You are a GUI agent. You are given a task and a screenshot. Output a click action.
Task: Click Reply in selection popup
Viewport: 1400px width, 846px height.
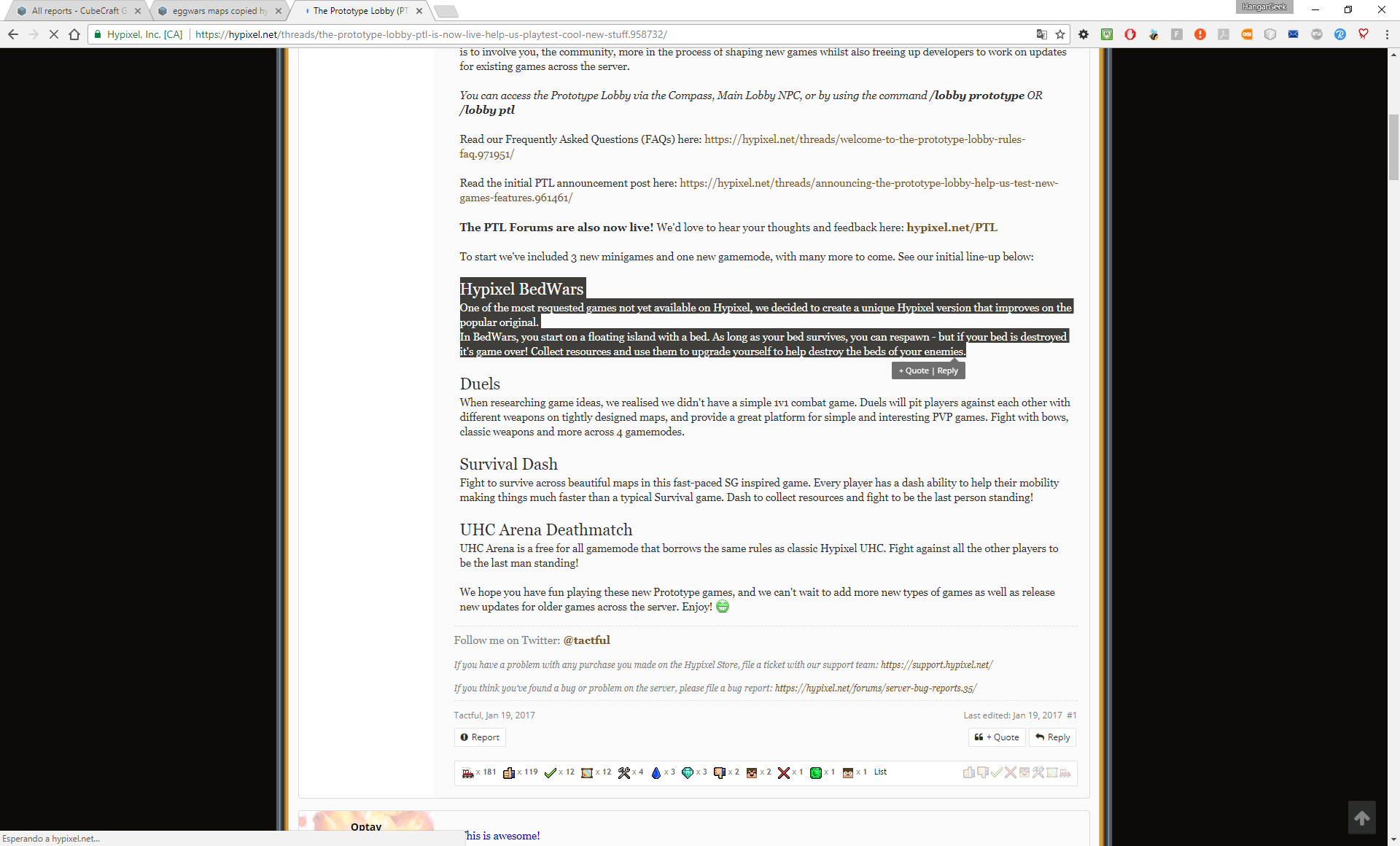[947, 370]
